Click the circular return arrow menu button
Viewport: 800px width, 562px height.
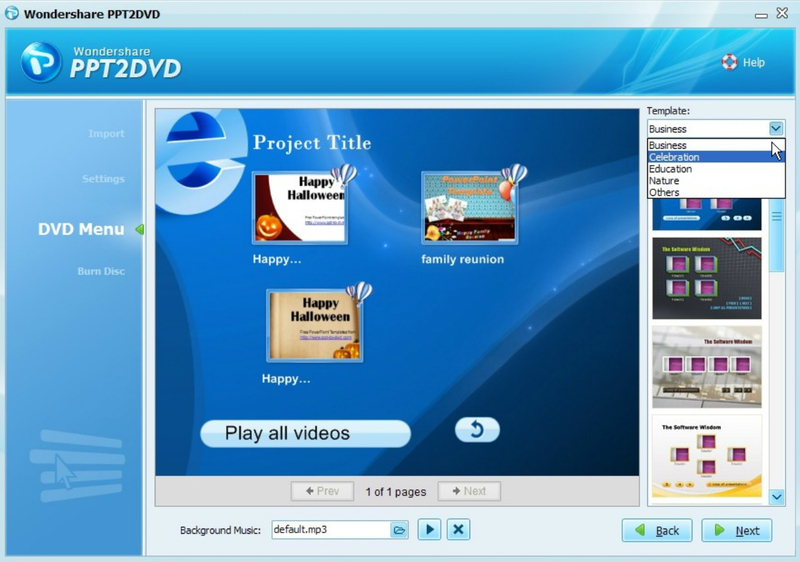[477, 429]
